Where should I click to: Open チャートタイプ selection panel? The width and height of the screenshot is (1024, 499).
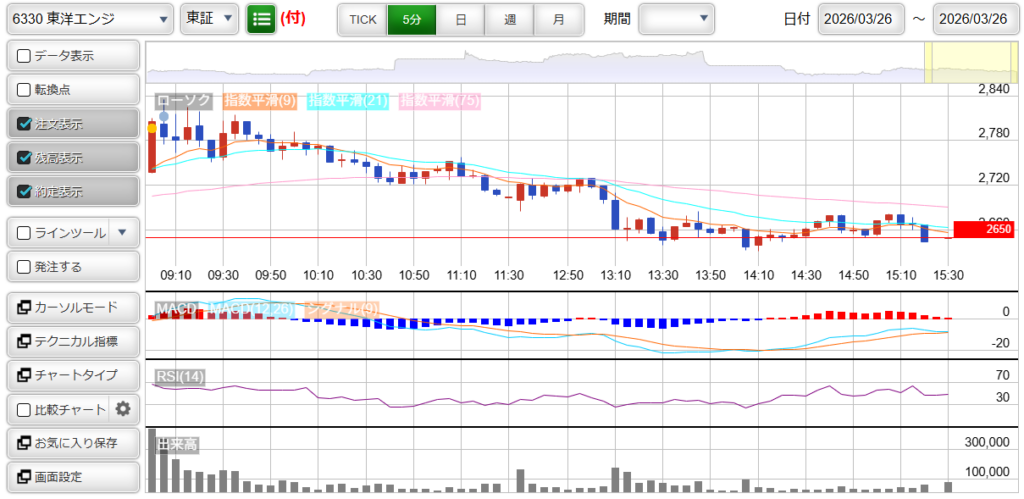(72, 375)
